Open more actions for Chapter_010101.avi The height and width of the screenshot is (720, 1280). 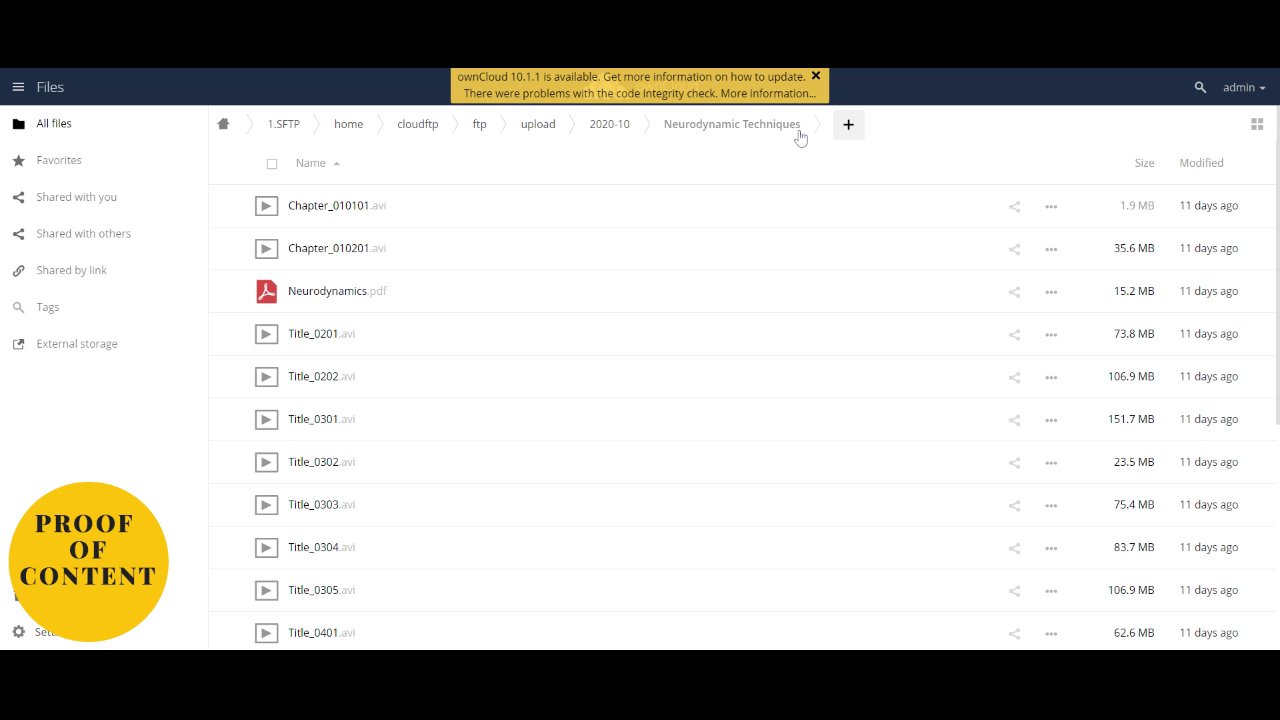(x=1051, y=206)
